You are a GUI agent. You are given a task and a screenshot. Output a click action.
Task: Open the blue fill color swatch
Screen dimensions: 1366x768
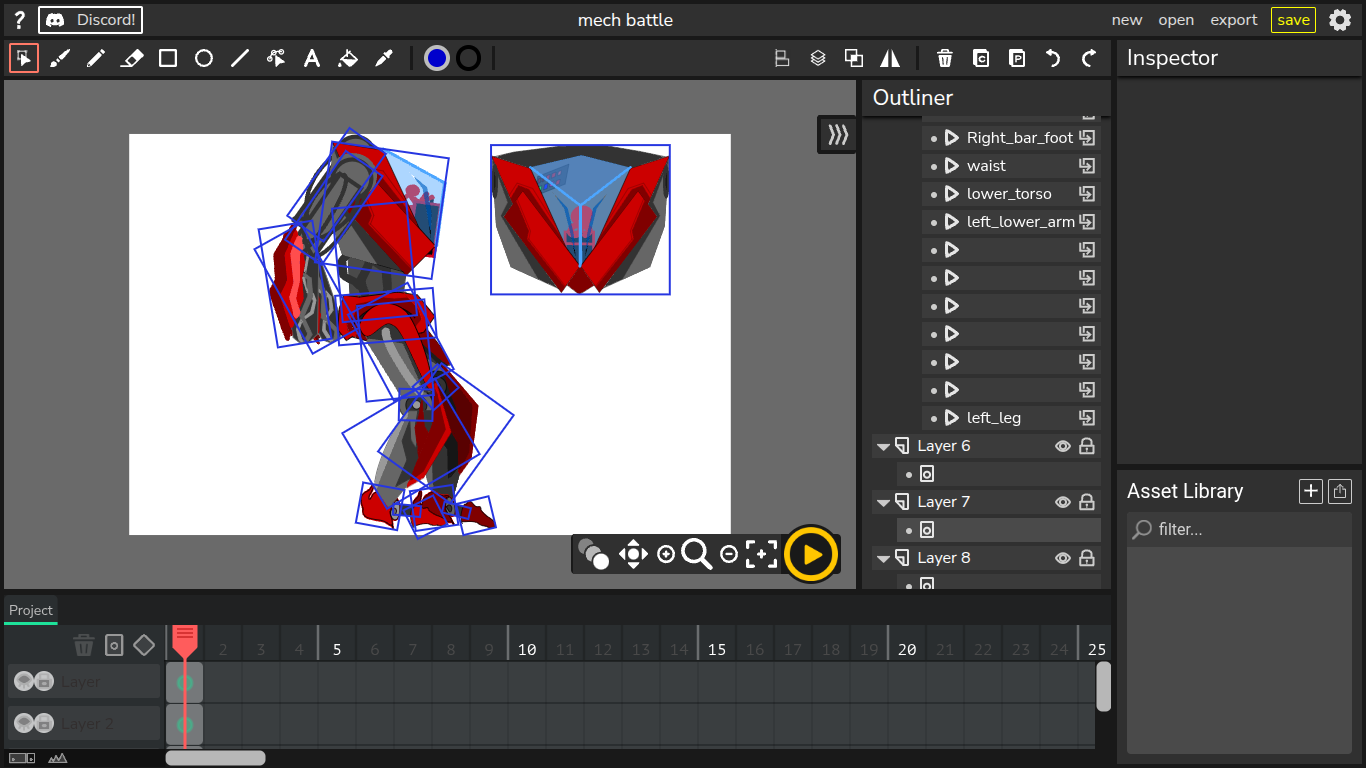click(437, 59)
